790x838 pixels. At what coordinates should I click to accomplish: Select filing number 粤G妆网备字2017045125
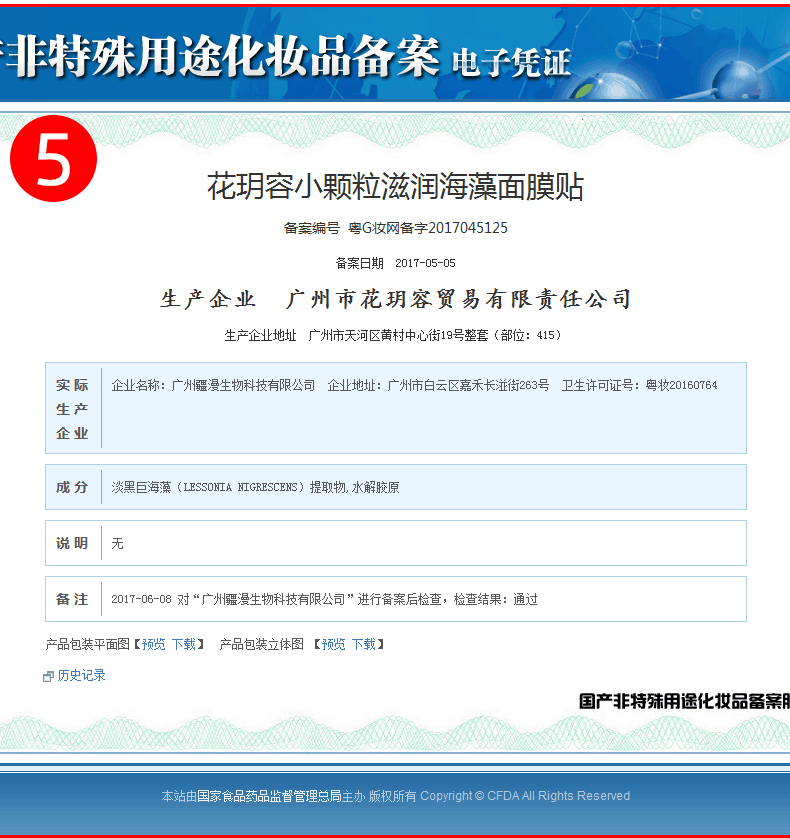point(428,228)
